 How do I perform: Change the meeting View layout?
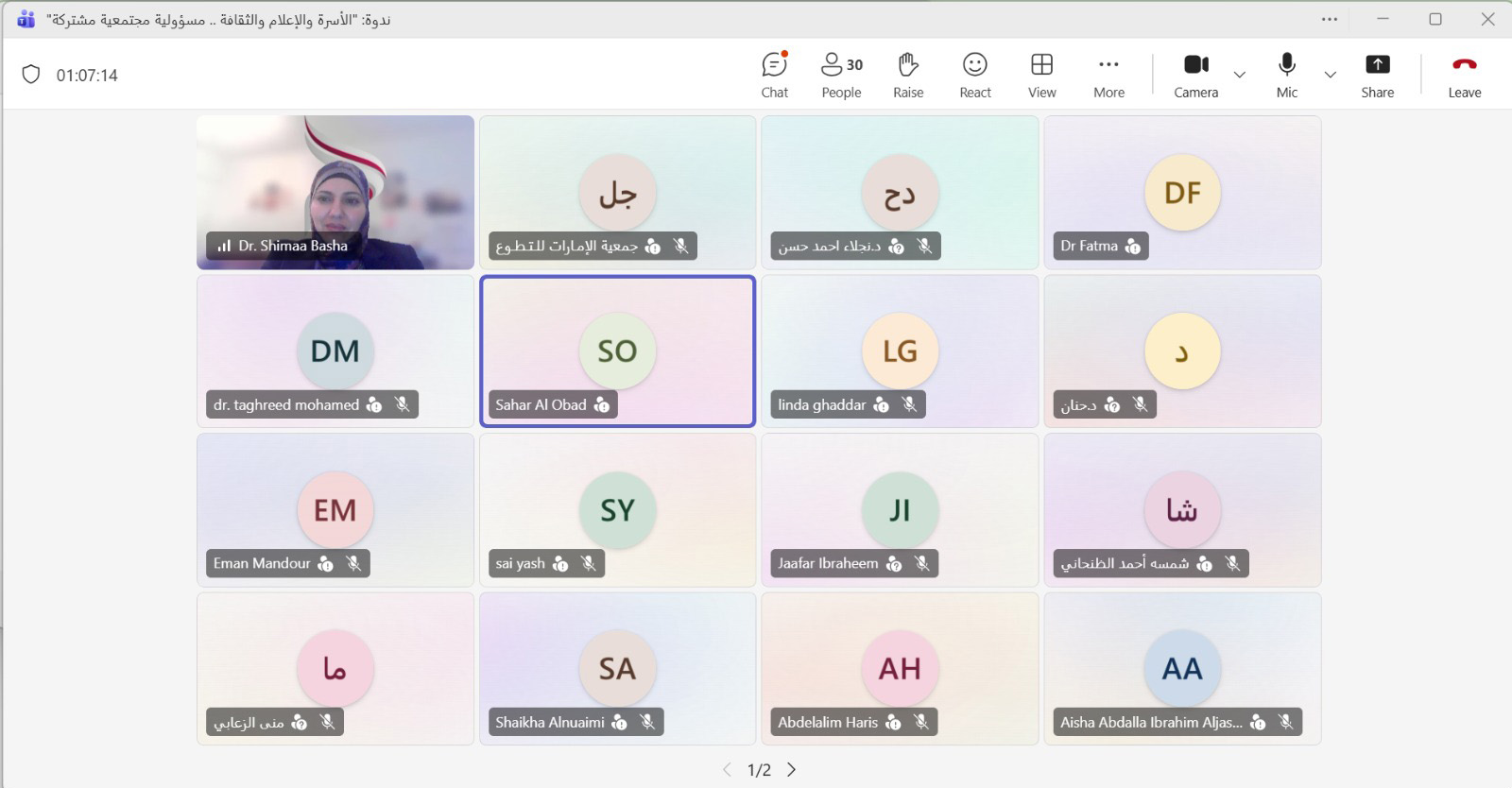(x=1041, y=75)
